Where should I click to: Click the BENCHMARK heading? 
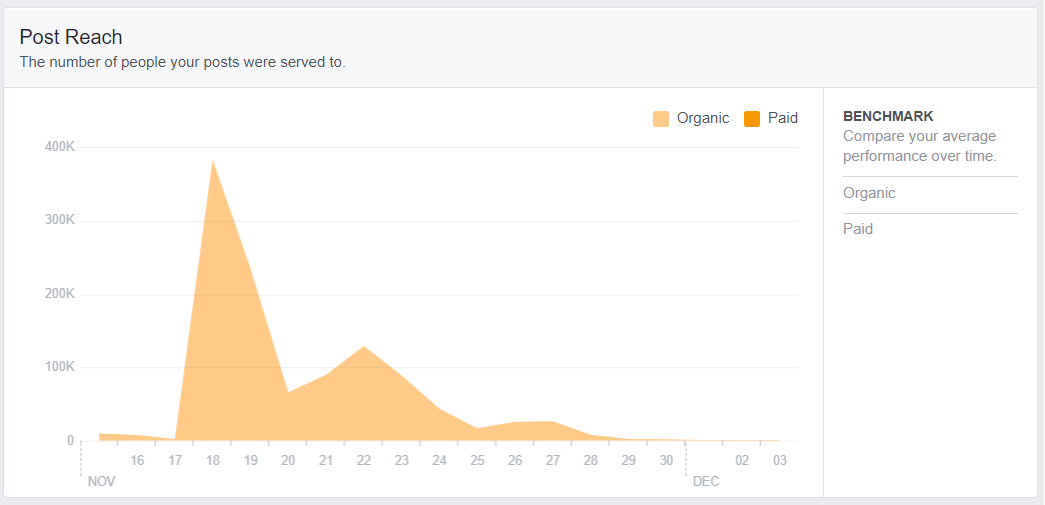click(x=888, y=117)
